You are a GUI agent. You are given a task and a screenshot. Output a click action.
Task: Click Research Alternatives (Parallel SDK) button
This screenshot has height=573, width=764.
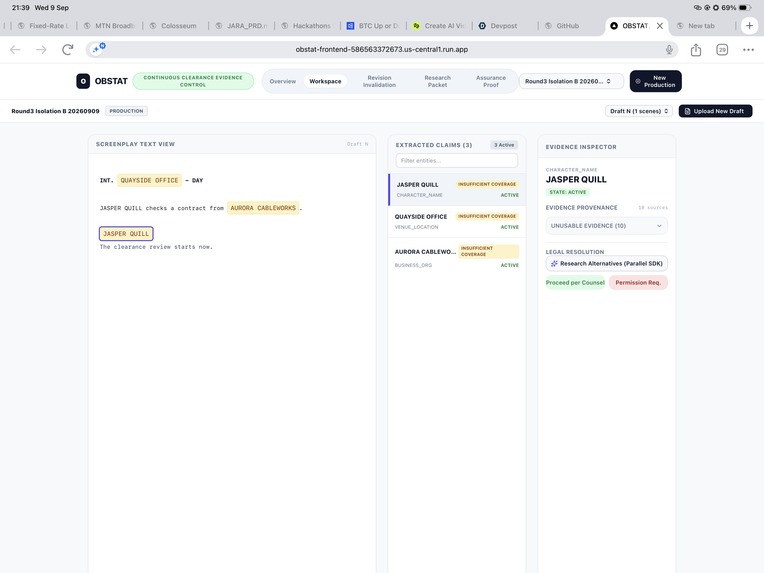coord(607,264)
